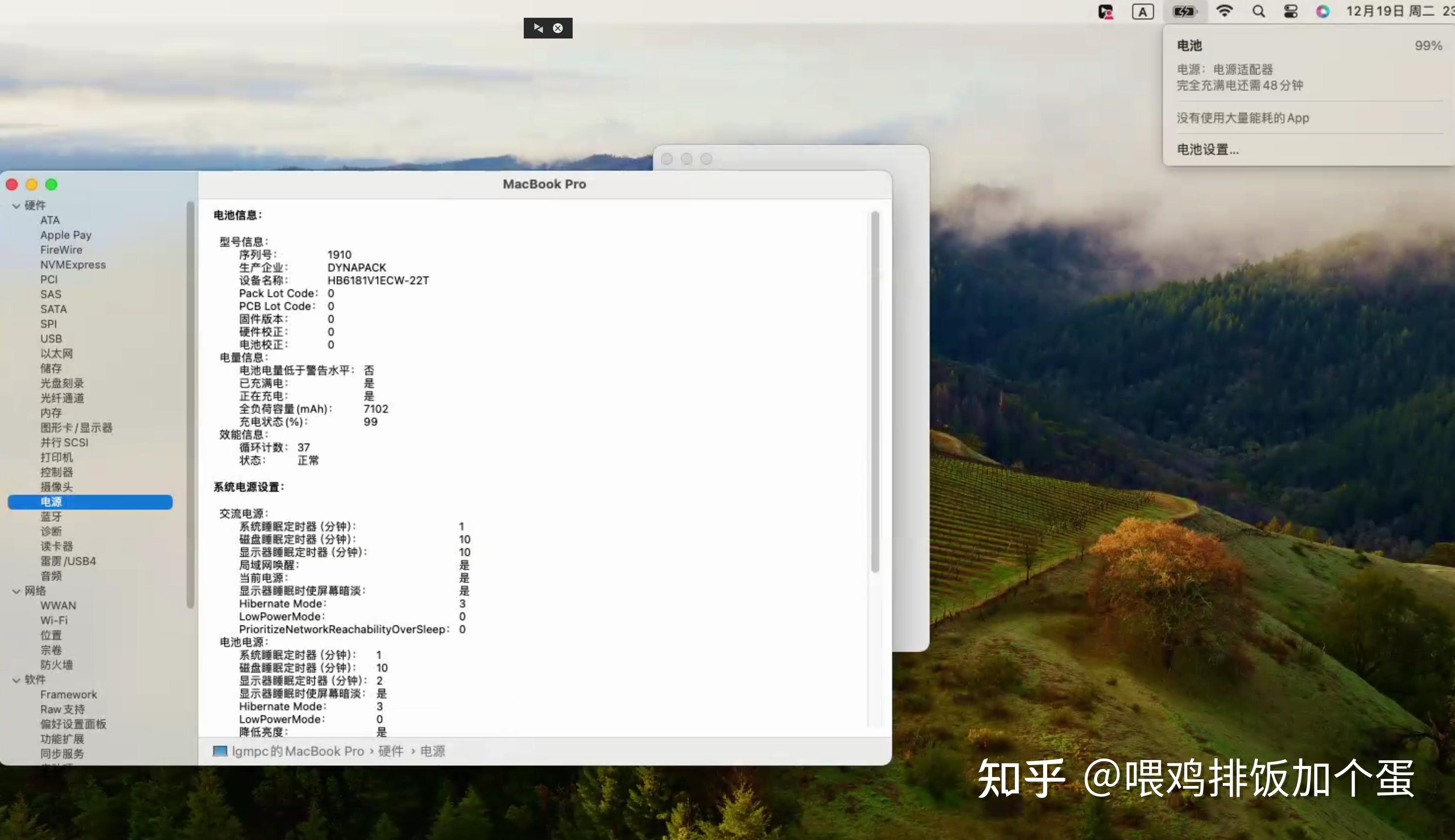
Task: Click the input method A icon
Action: pyautogui.click(x=1143, y=11)
